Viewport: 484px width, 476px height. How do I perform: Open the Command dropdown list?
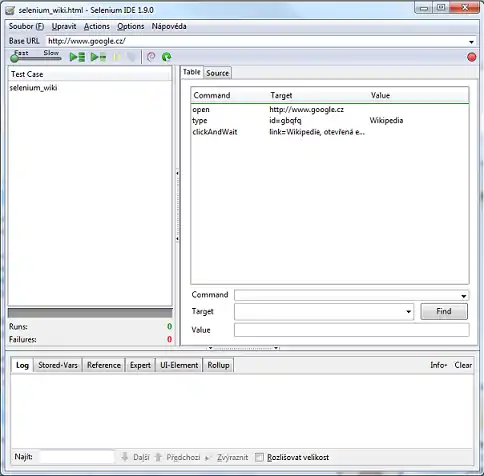coord(464,296)
